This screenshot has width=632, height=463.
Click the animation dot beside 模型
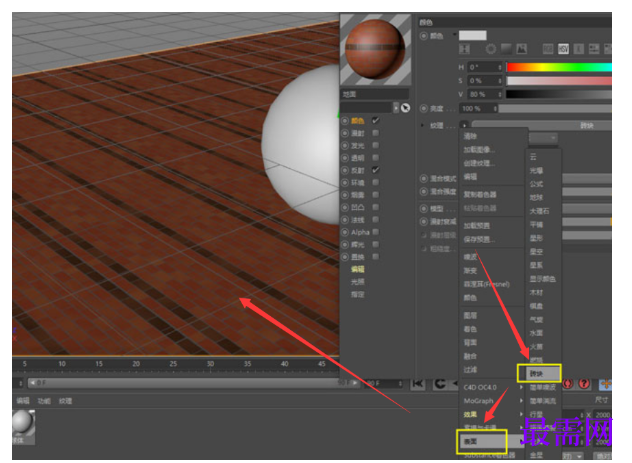[424, 208]
